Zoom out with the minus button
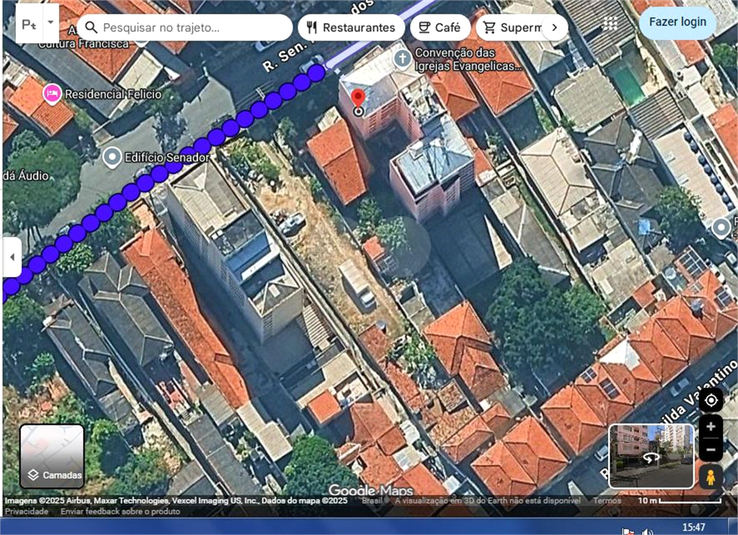Image resolution: width=738 pixels, height=535 pixels. click(711, 449)
